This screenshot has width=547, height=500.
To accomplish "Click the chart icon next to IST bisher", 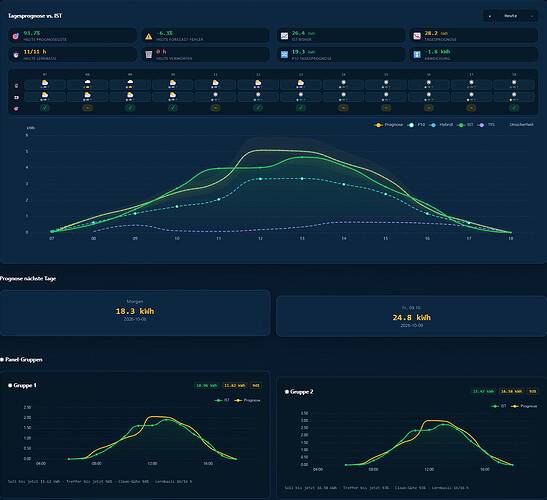I will (x=284, y=36).
